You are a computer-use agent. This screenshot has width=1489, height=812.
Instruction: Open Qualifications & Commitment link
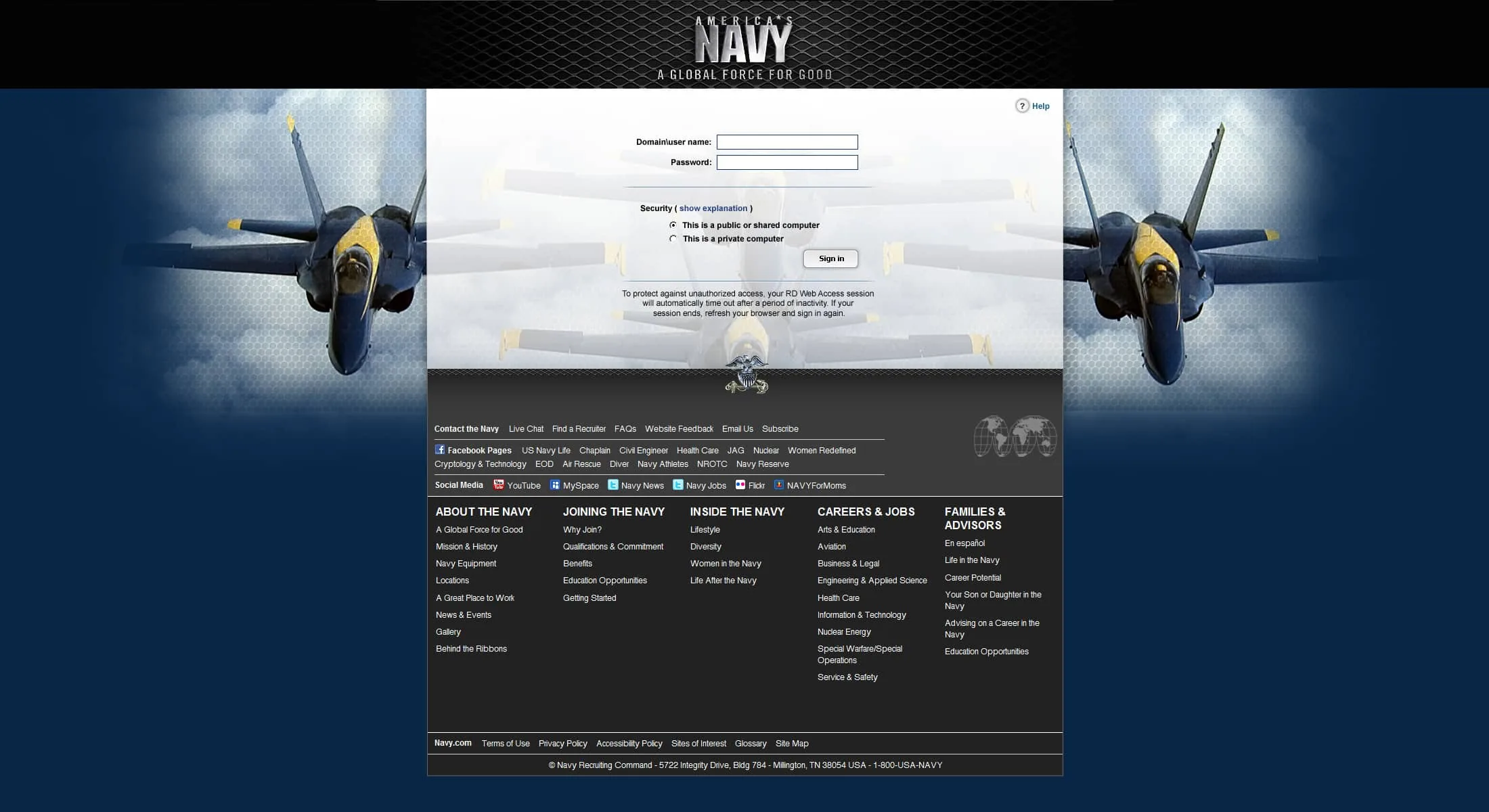(613, 547)
